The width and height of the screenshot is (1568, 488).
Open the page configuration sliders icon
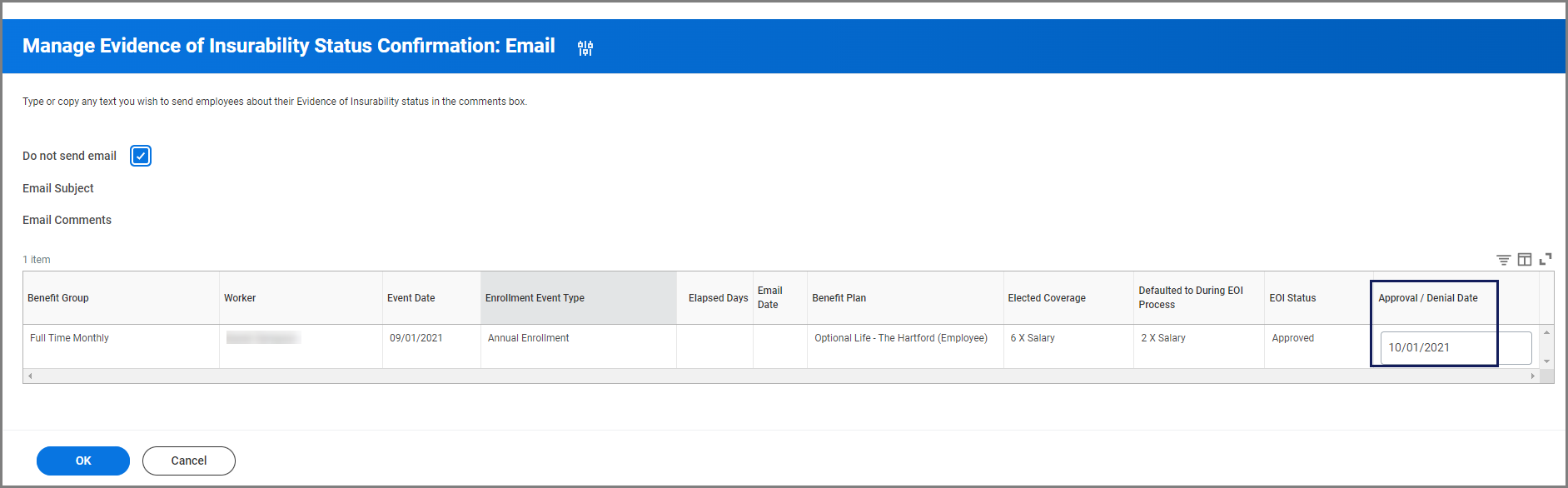tap(585, 48)
